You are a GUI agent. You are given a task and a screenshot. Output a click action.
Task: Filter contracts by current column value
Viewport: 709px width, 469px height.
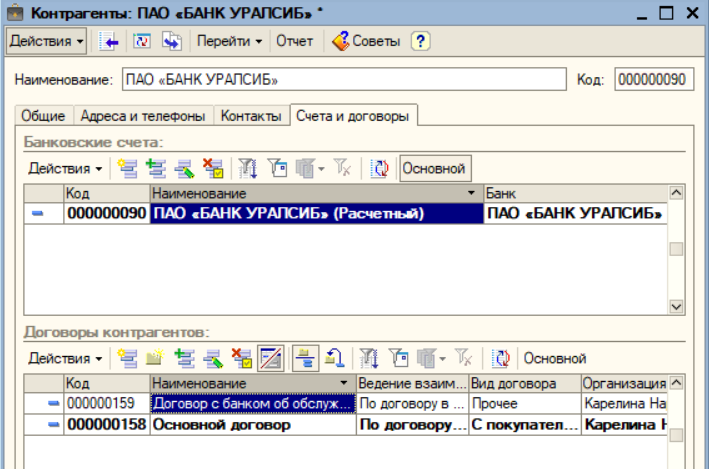point(398,358)
